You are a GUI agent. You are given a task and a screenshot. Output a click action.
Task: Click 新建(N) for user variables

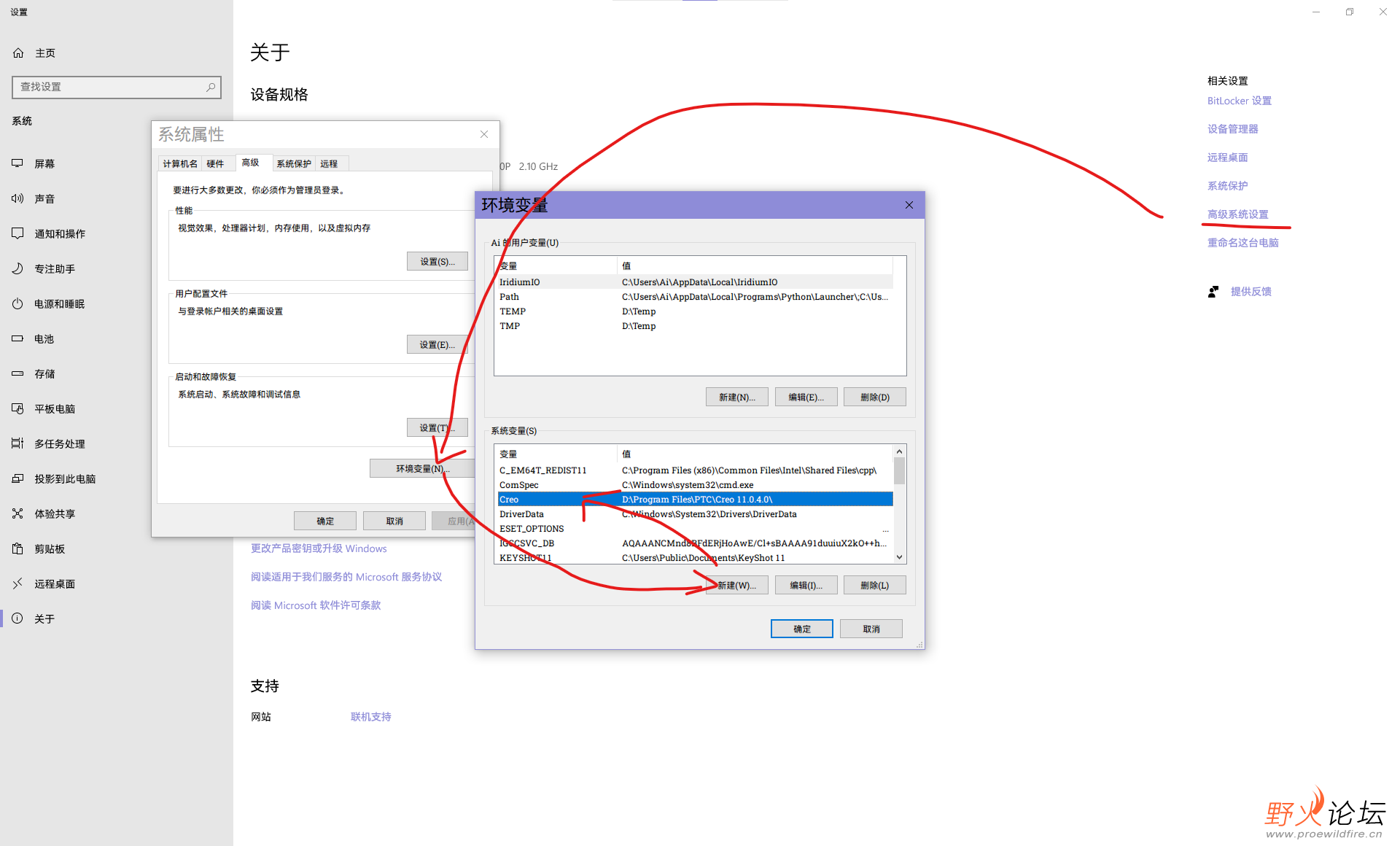[x=736, y=397]
